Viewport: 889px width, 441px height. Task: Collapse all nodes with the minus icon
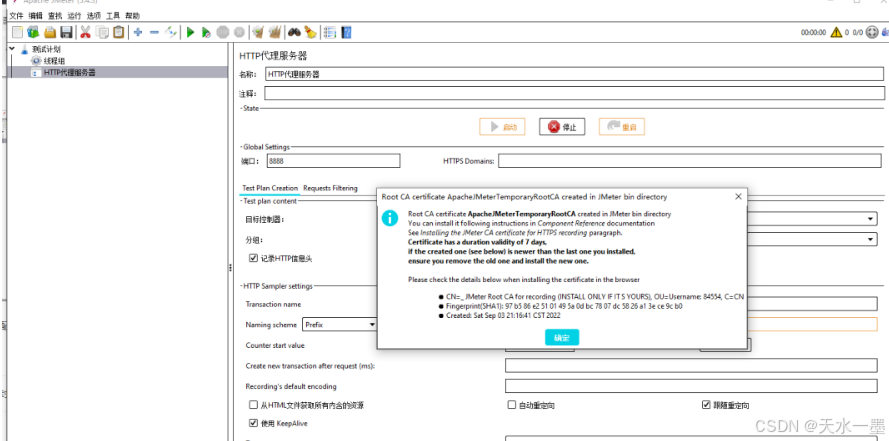pyautogui.click(x=154, y=33)
